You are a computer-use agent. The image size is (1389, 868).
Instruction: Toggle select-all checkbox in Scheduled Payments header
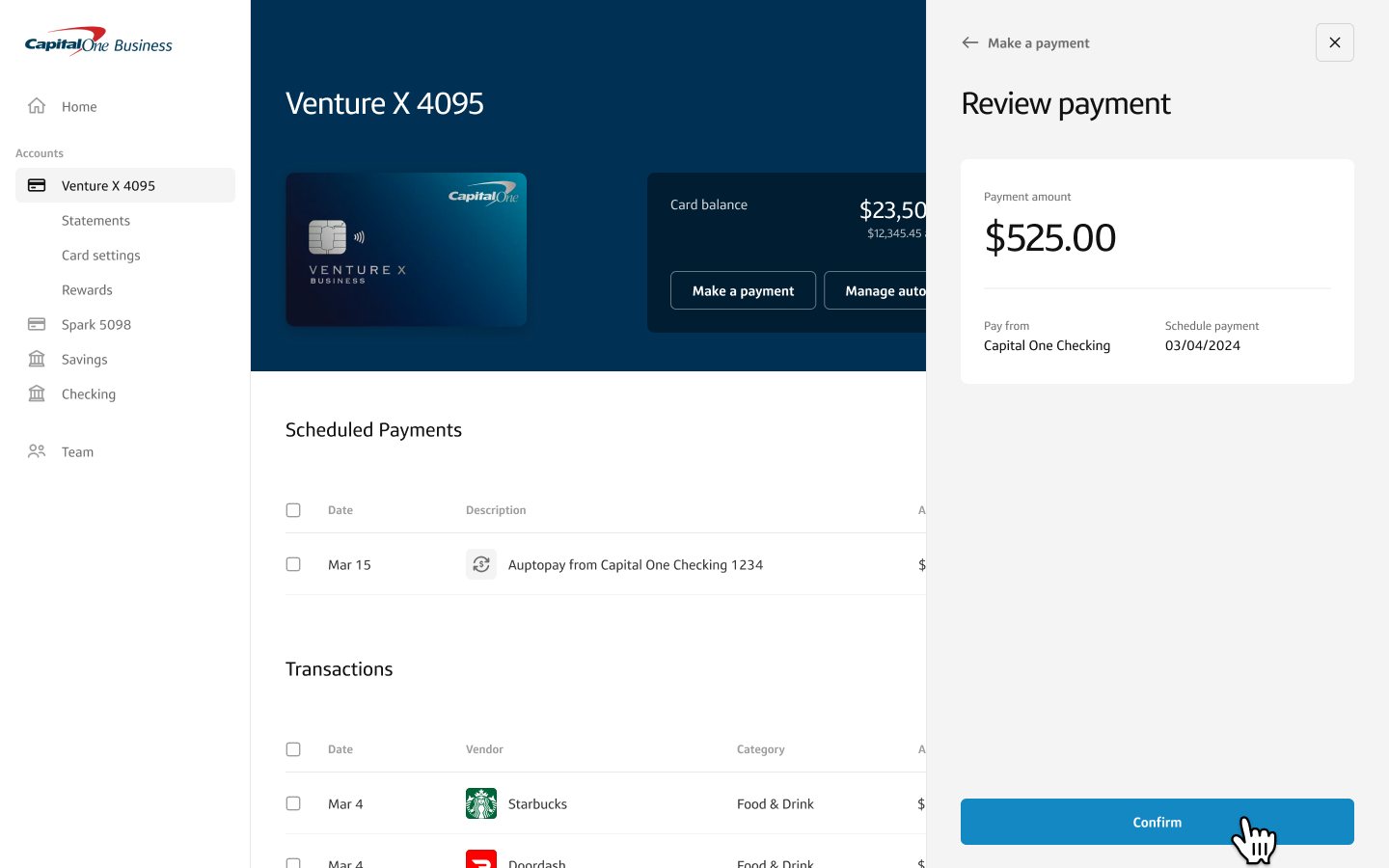tap(293, 510)
